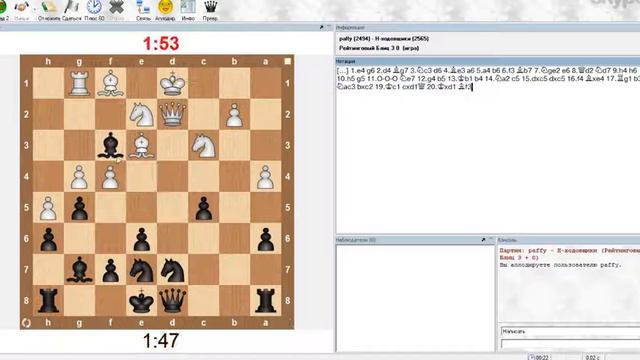Select the white bishop on f1
Screen dimensions: 640x360
click(x=110, y=83)
